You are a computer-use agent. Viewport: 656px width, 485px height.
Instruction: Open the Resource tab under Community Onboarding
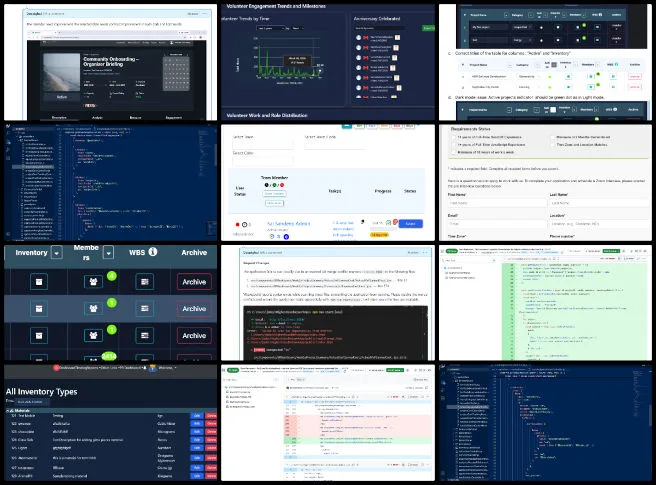135,118
